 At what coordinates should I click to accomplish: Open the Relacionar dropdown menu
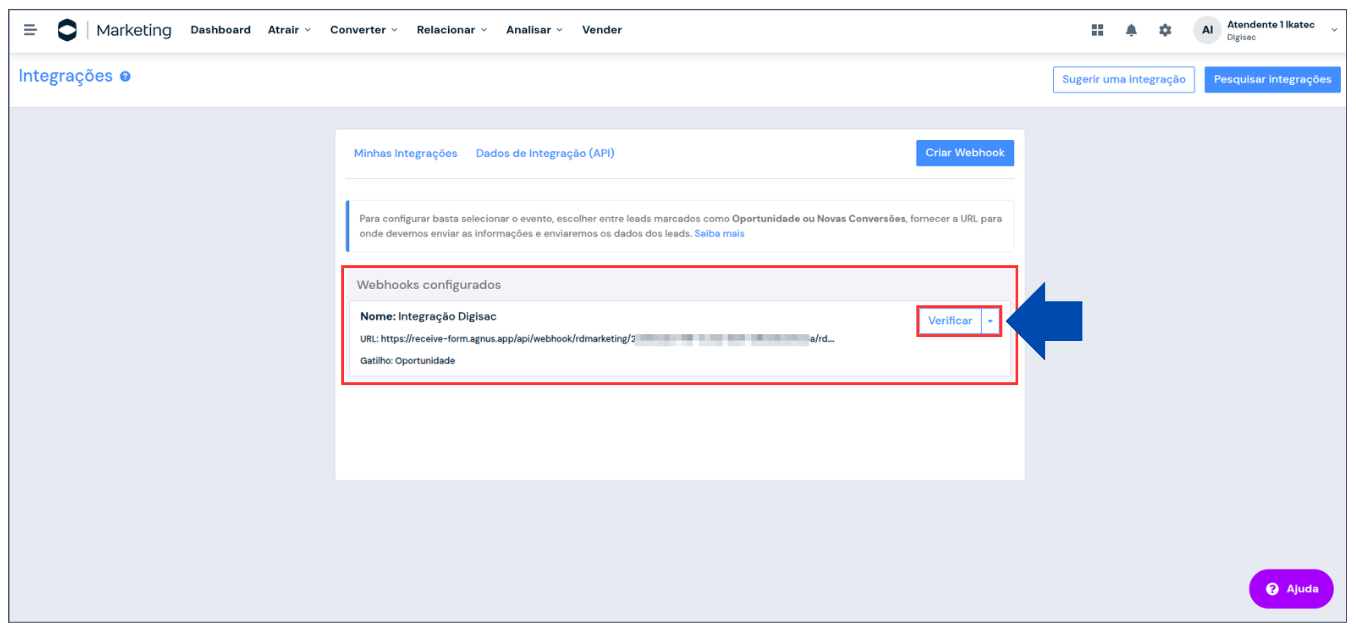click(x=451, y=30)
